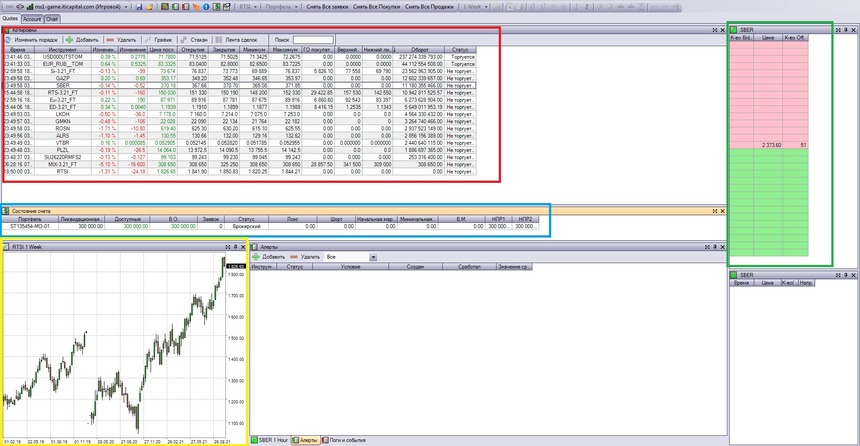Viewport: 860px width, 446px height.
Task: Select the VTBR quote row
Action: (x=240, y=143)
